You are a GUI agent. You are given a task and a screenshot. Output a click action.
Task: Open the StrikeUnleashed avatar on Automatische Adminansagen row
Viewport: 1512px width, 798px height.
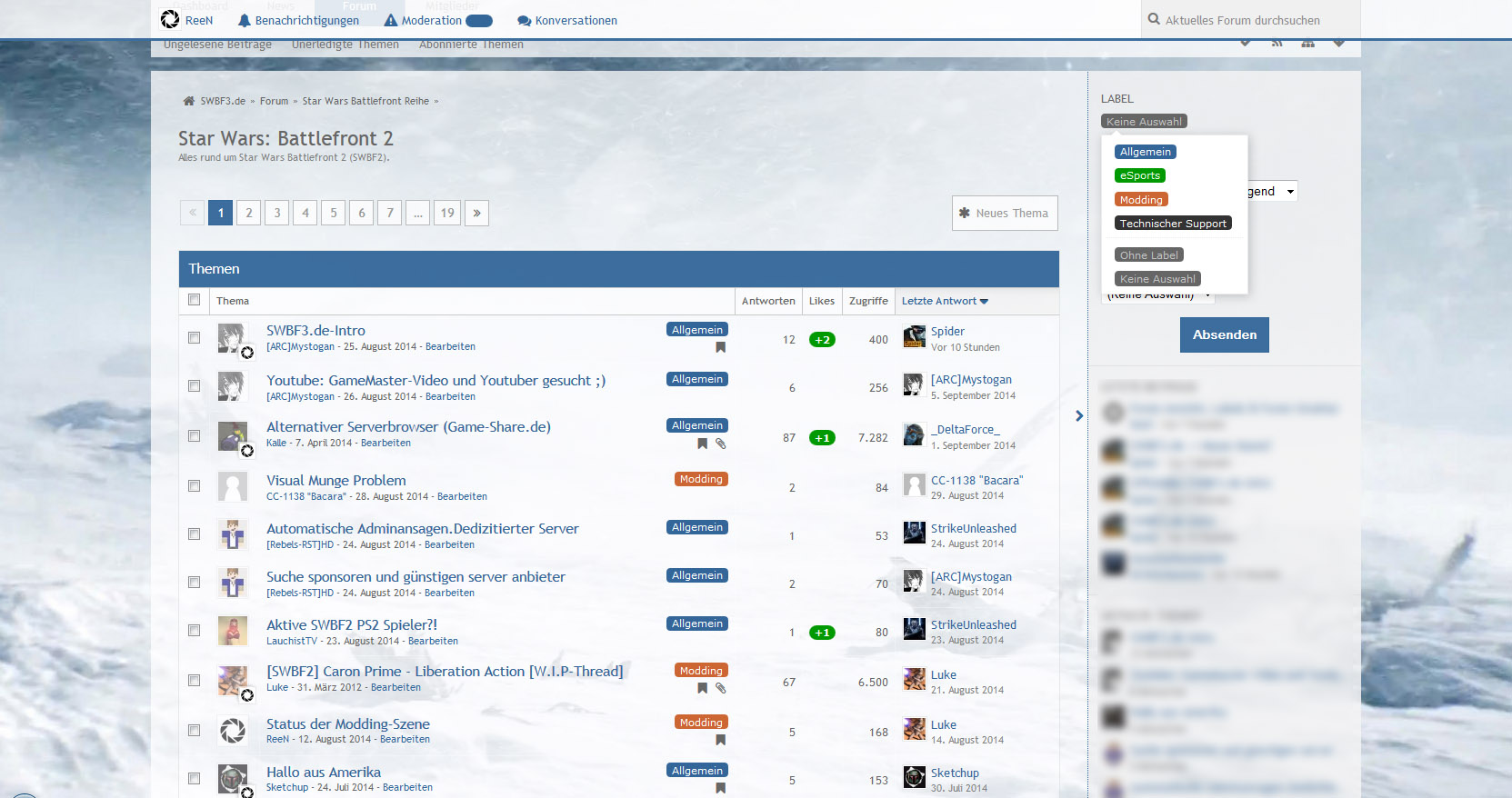(914, 532)
